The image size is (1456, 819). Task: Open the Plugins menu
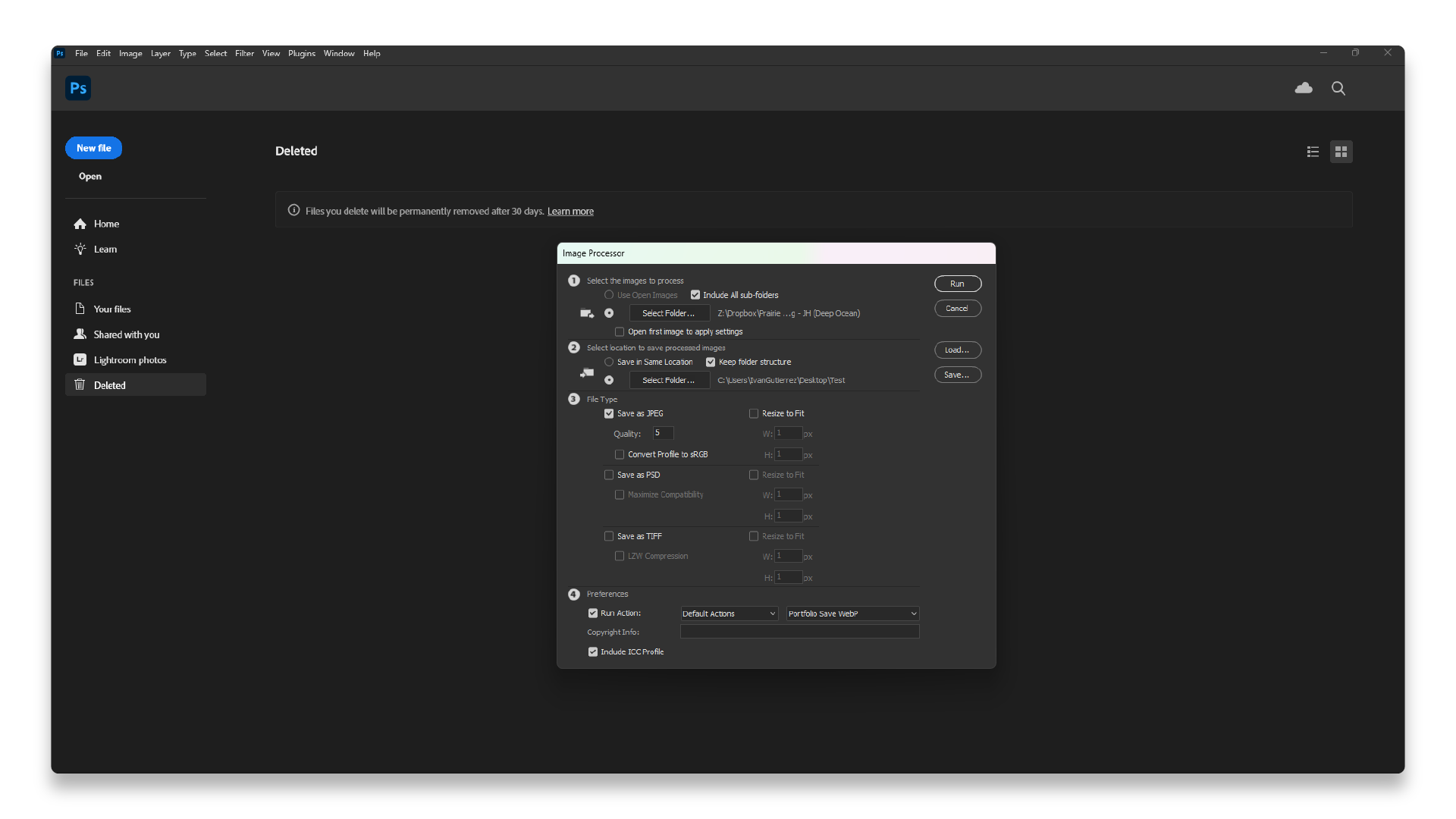point(301,53)
